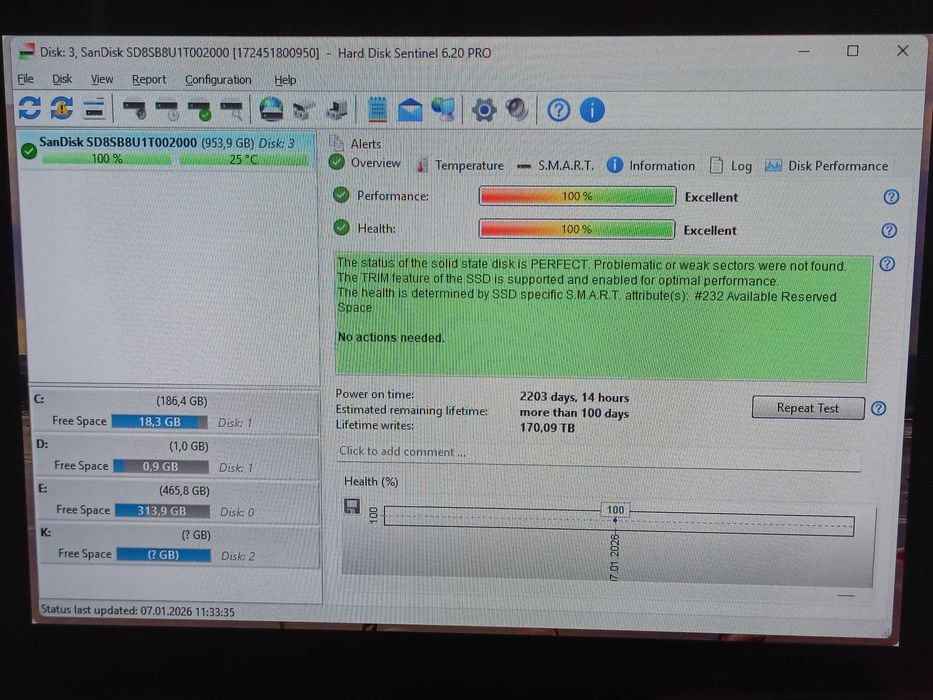Screen dimensions: 933x700
Task: Click the blue notepad report toolbar icon
Action: [377, 110]
